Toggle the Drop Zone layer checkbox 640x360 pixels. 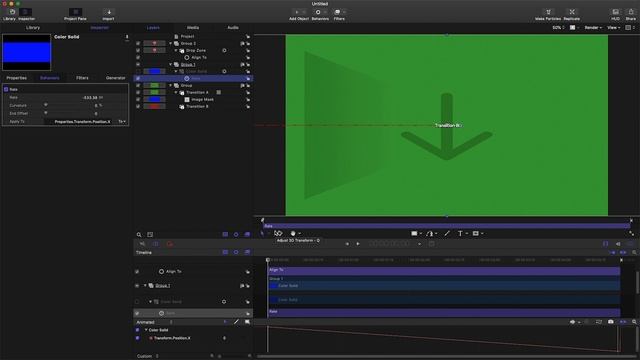[138, 50]
